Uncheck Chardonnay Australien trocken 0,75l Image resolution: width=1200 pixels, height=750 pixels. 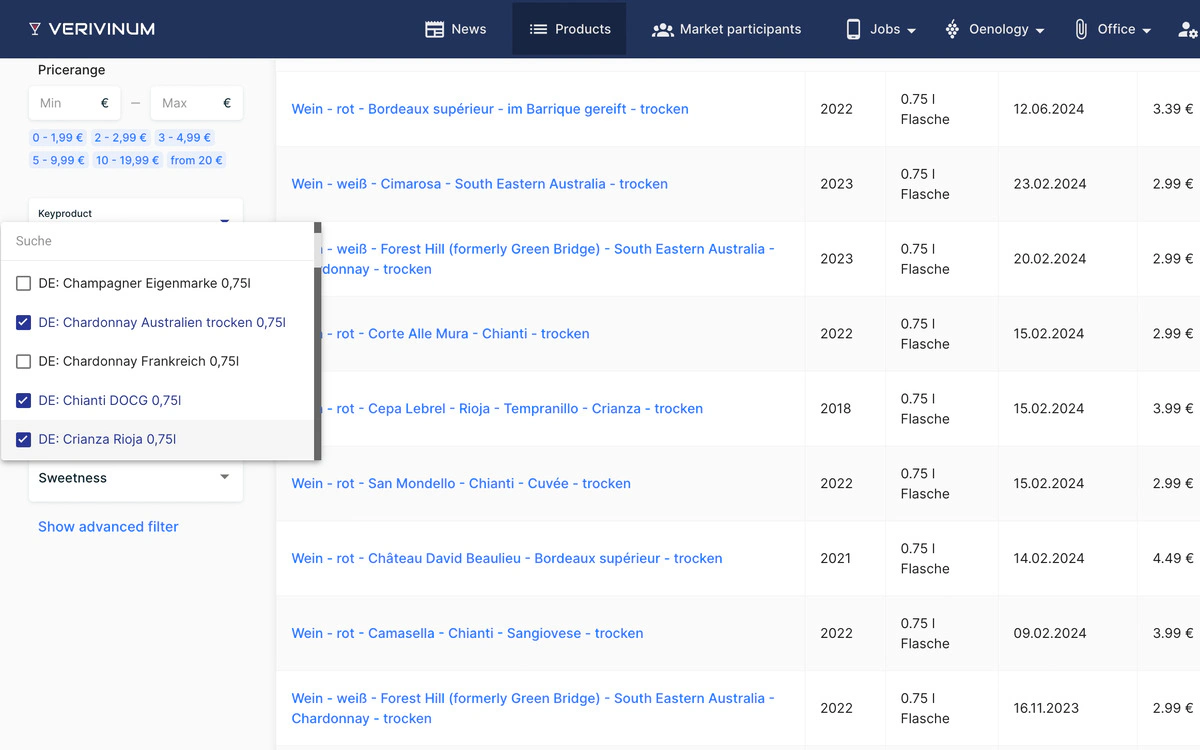coord(24,323)
